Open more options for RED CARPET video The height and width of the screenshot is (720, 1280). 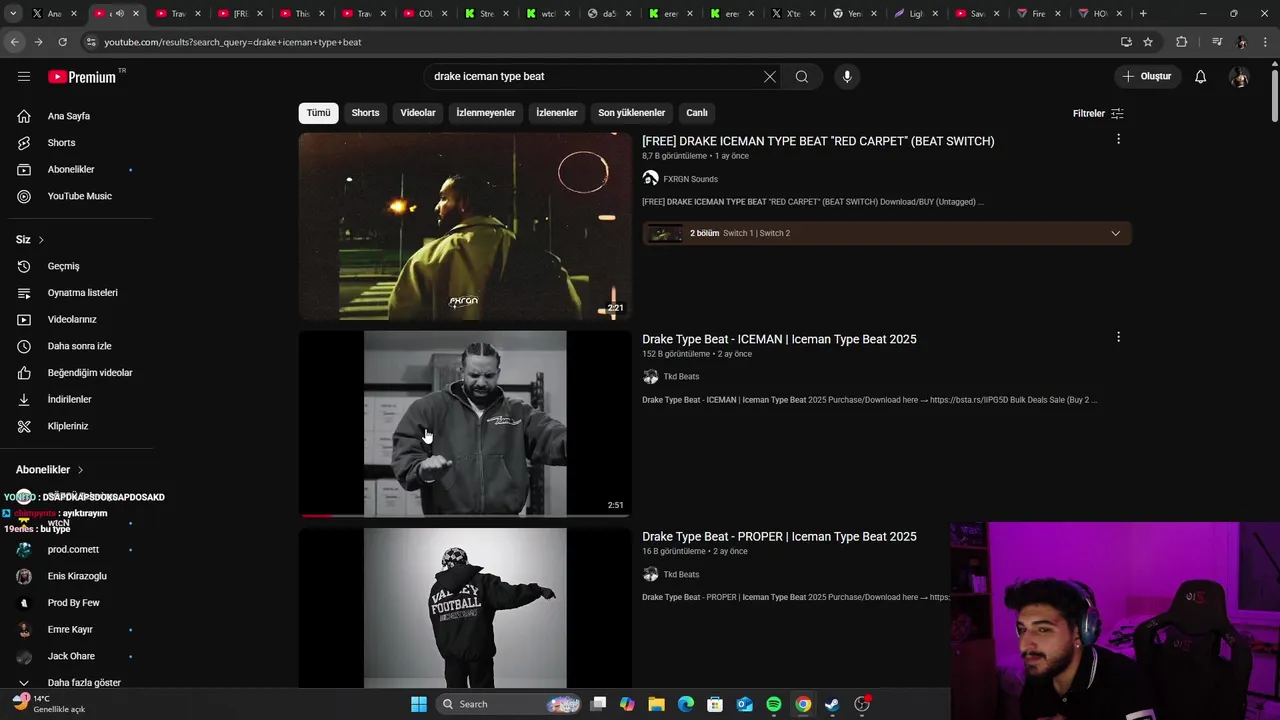(x=1118, y=139)
